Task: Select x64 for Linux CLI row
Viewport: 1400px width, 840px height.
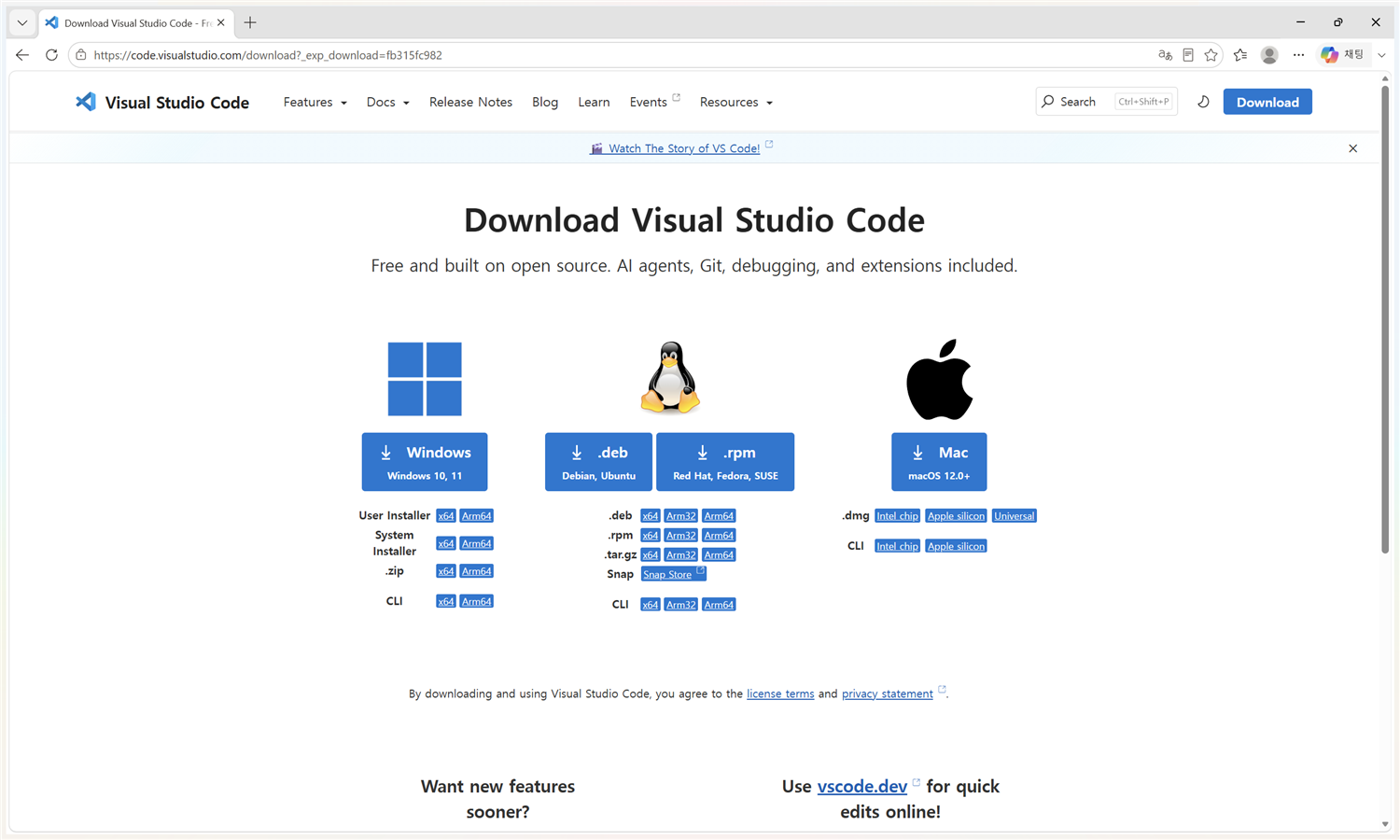Action: point(651,605)
